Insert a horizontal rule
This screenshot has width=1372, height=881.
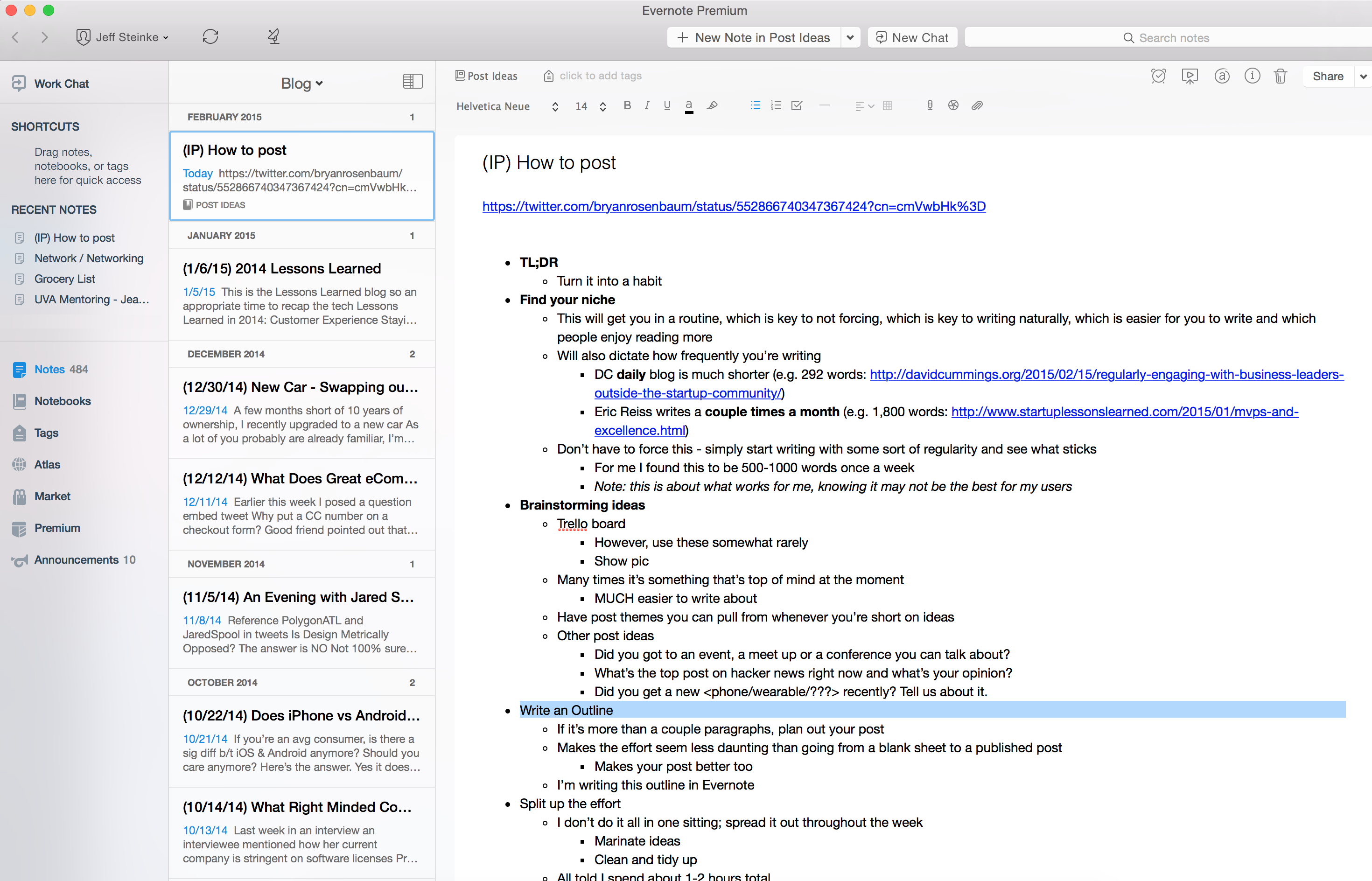pyautogui.click(x=825, y=106)
